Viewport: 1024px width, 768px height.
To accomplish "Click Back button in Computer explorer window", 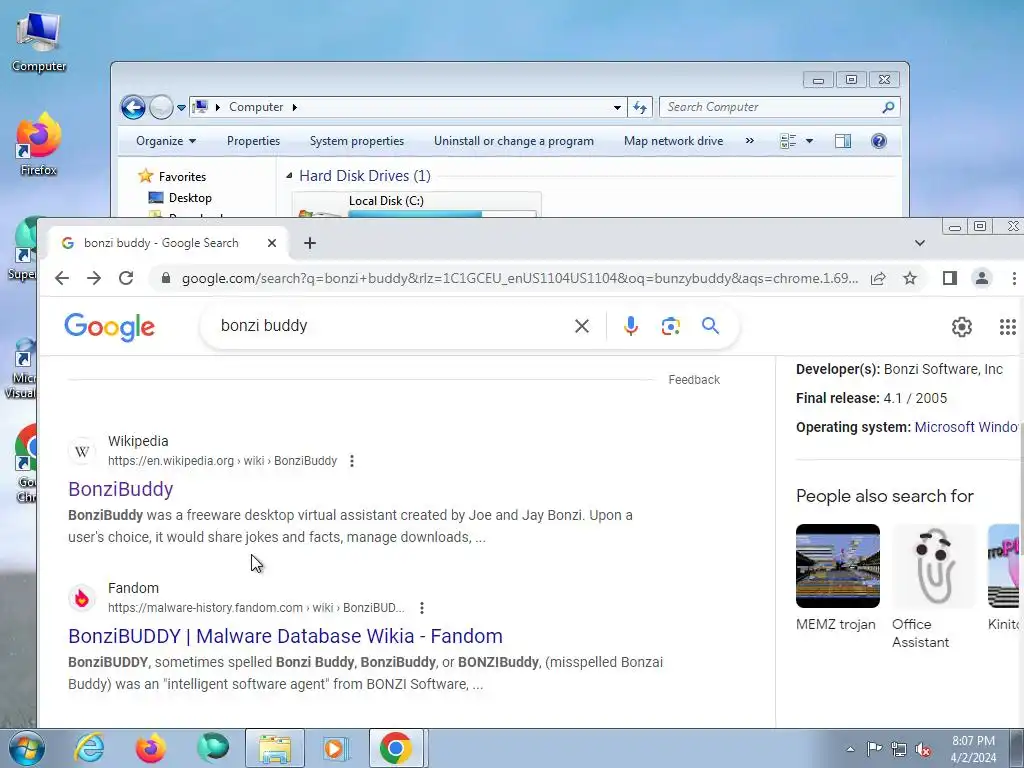I will (133, 107).
